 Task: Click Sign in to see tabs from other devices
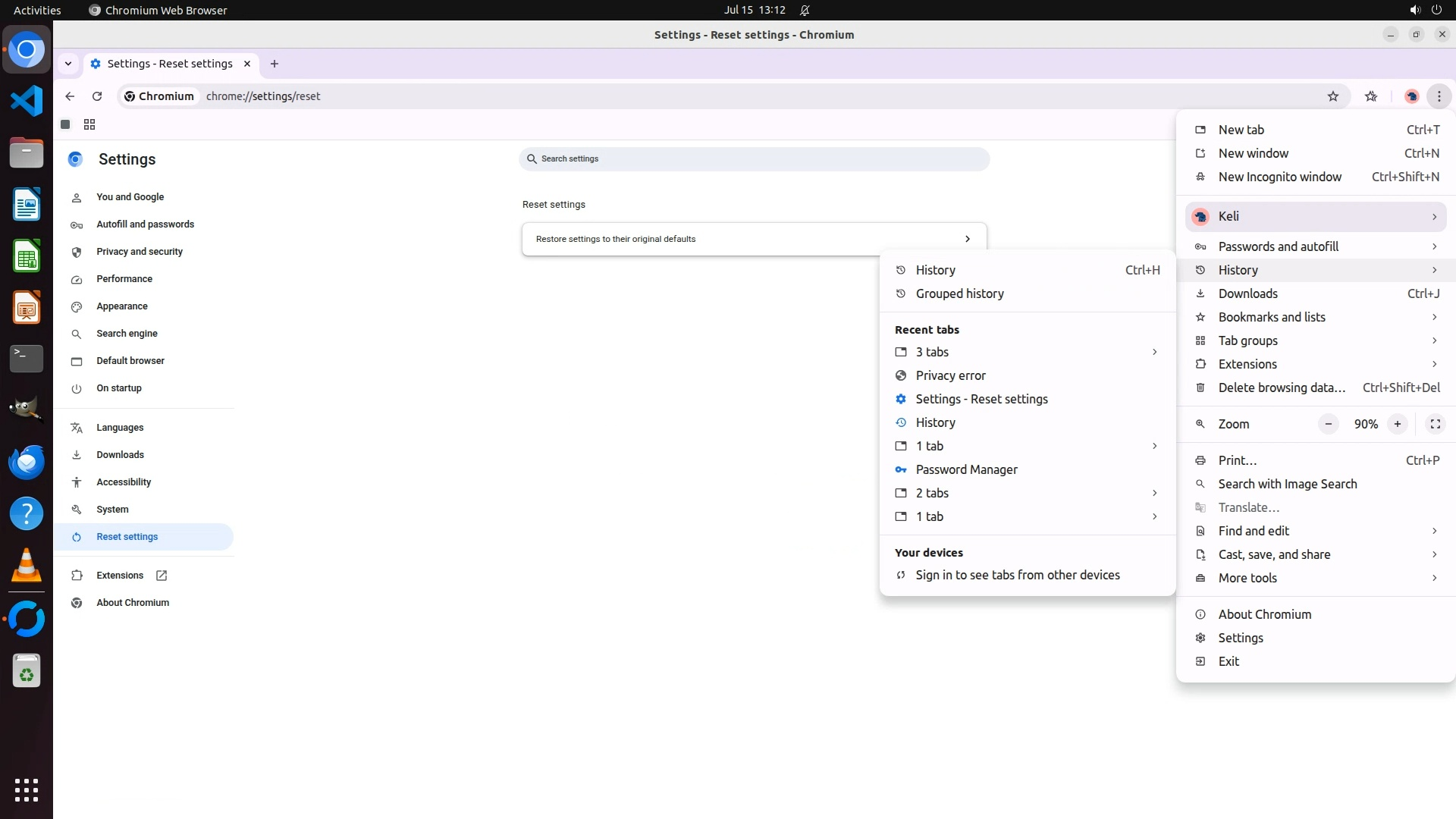pyautogui.click(x=1017, y=575)
